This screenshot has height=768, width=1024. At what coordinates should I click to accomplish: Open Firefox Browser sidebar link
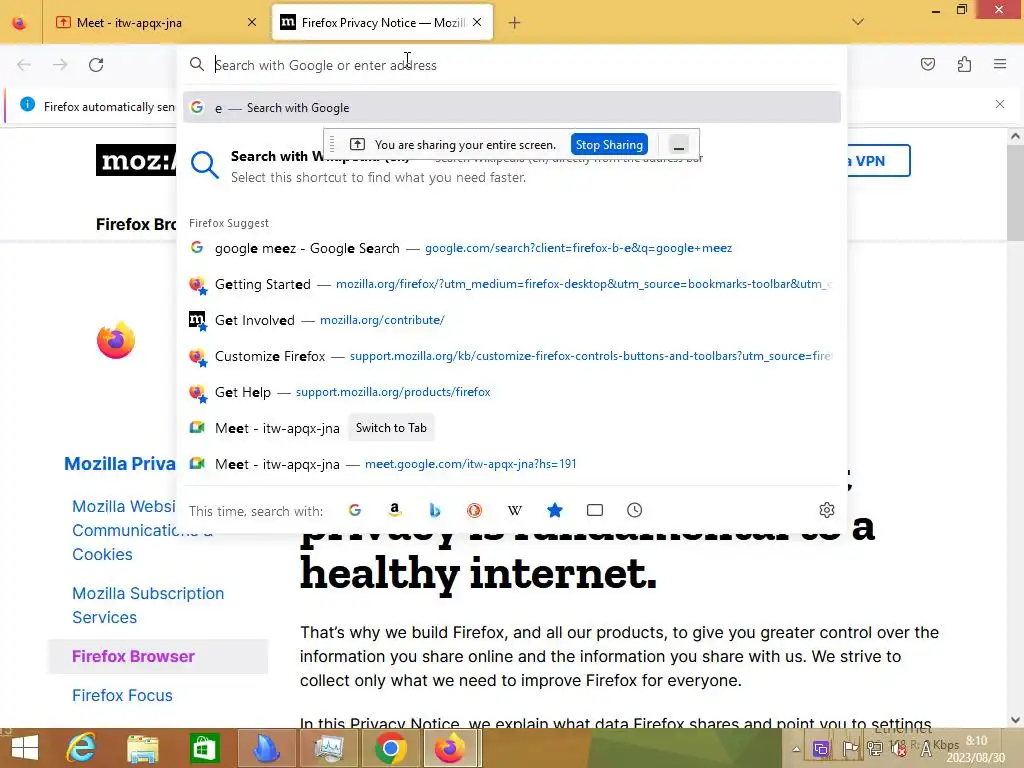(x=133, y=656)
